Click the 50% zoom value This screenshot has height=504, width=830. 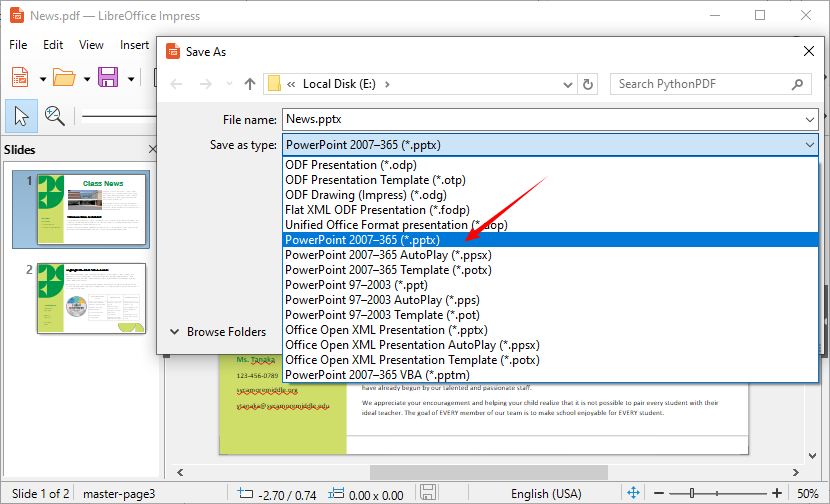[x=807, y=494]
